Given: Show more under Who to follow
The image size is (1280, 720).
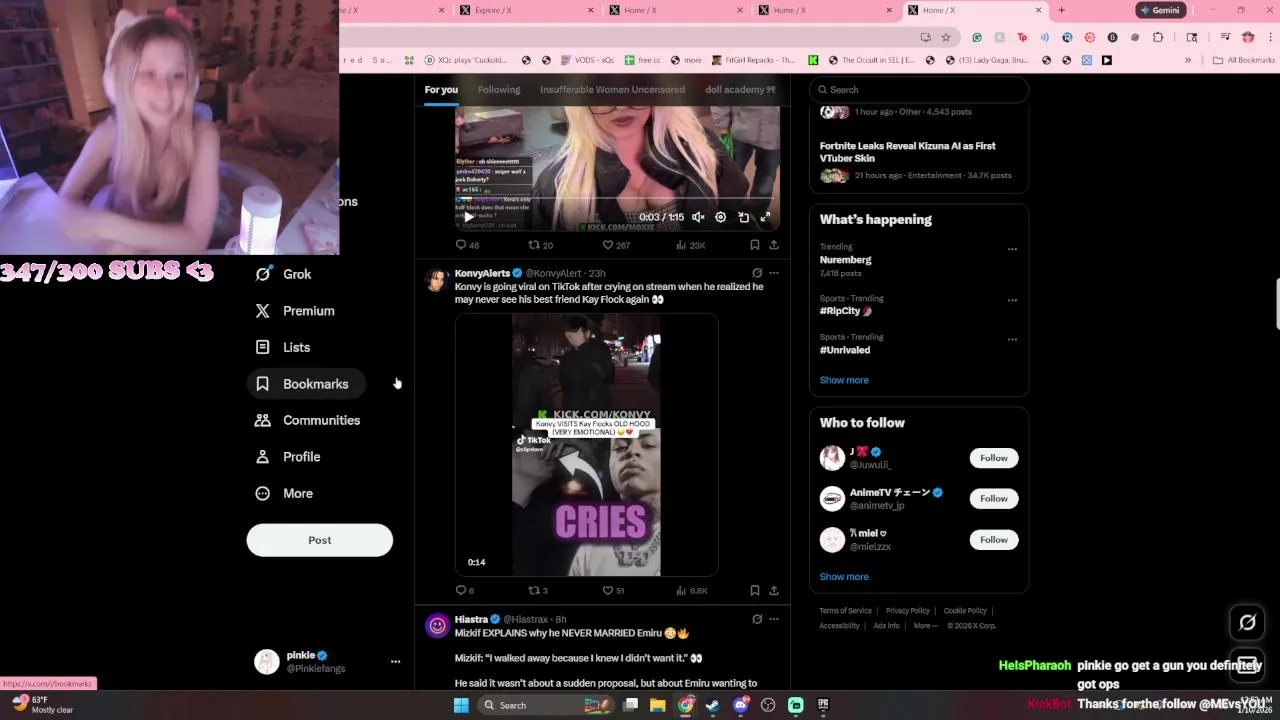Looking at the screenshot, I should [844, 577].
